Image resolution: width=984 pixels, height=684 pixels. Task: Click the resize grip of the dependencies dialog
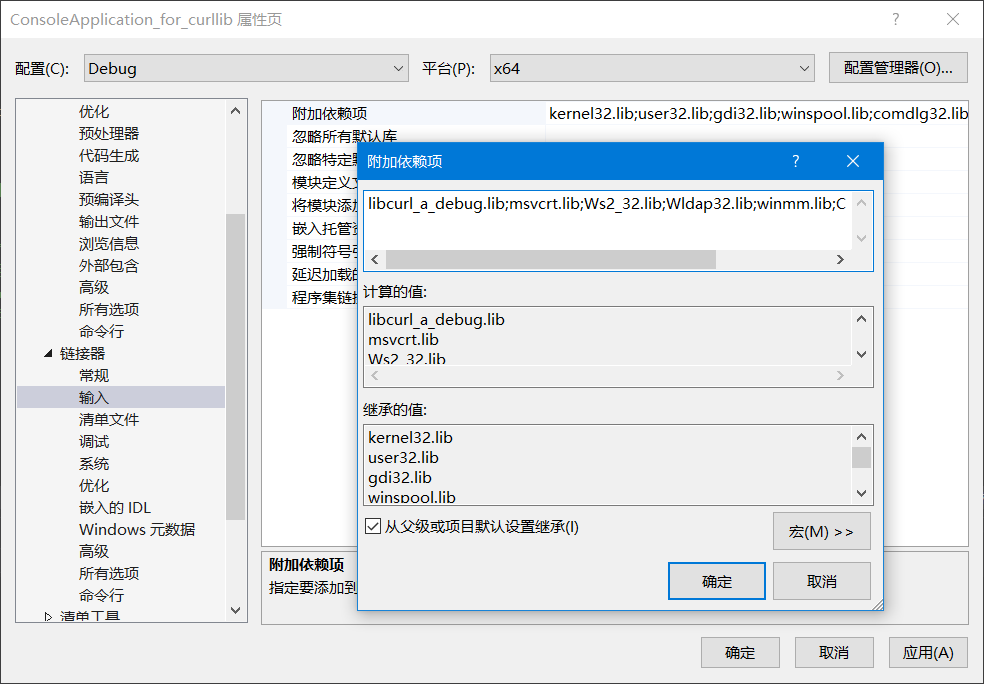(876, 603)
